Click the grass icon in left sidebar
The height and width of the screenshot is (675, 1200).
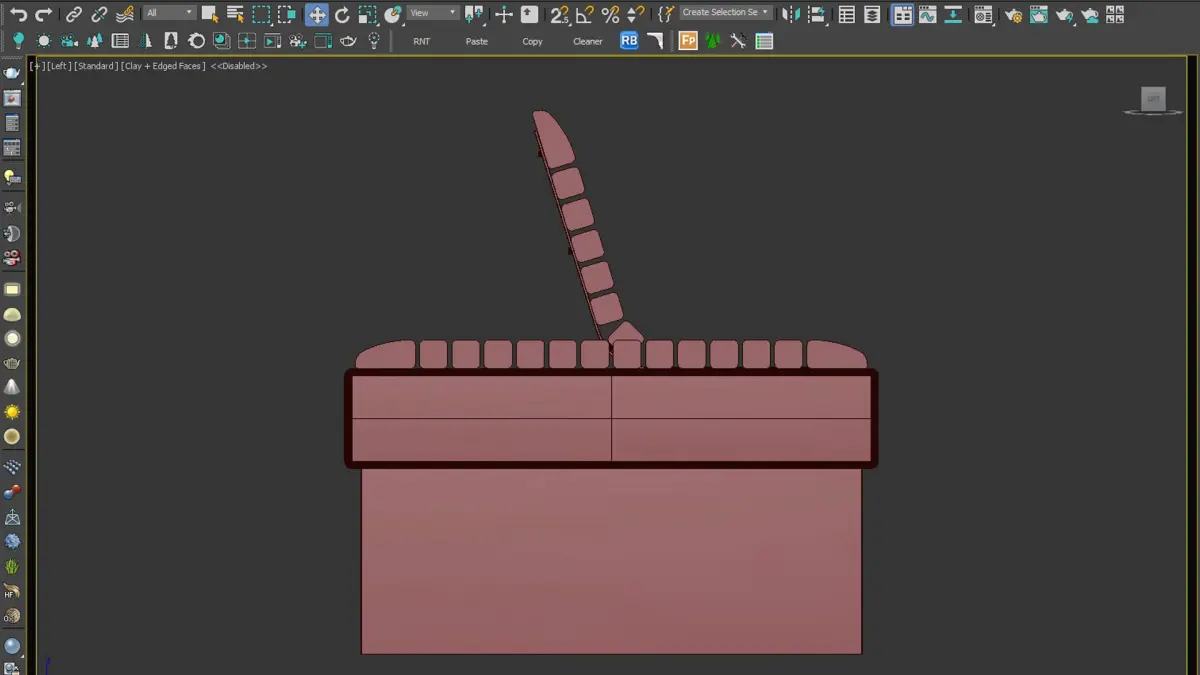12,566
